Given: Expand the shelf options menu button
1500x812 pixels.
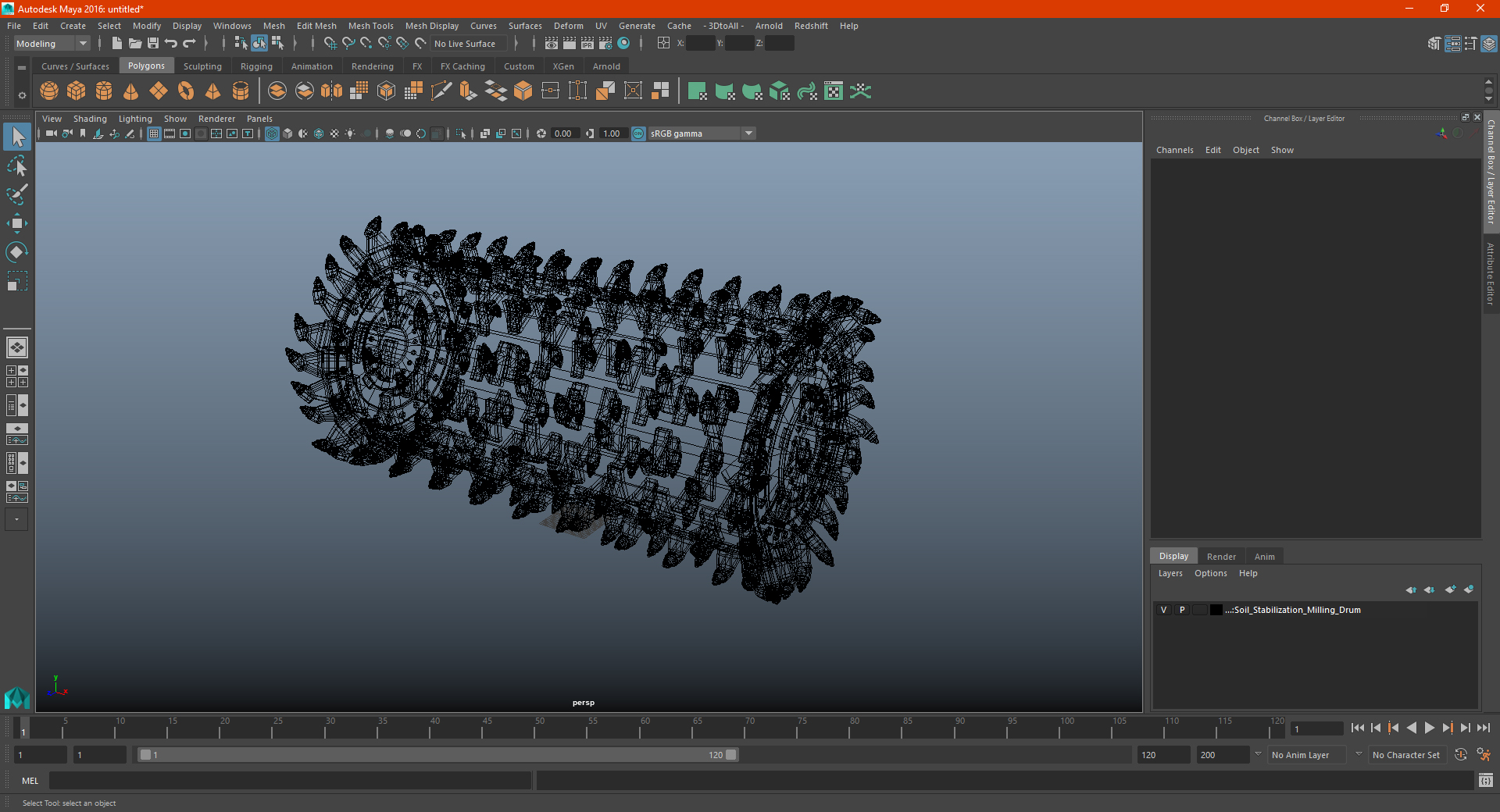Looking at the screenshot, I should tap(22, 95).
